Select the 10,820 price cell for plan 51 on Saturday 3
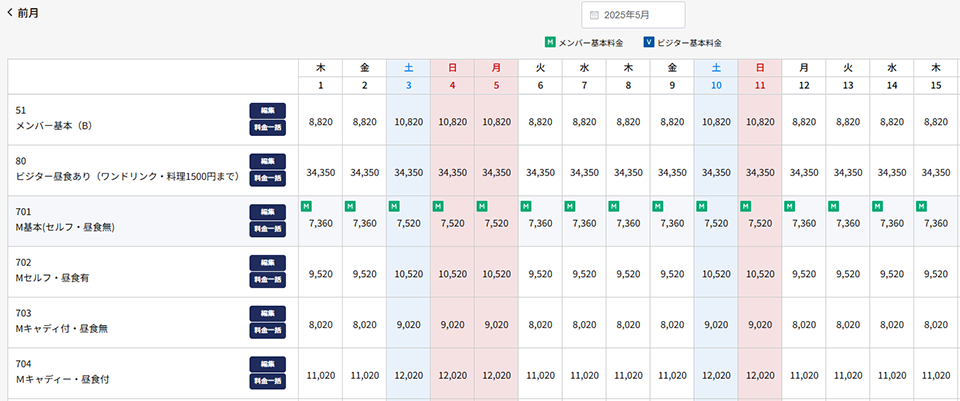Image resolution: width=960 pixels, height=401 pixels. pyautogui.click(x=408, y=120)
